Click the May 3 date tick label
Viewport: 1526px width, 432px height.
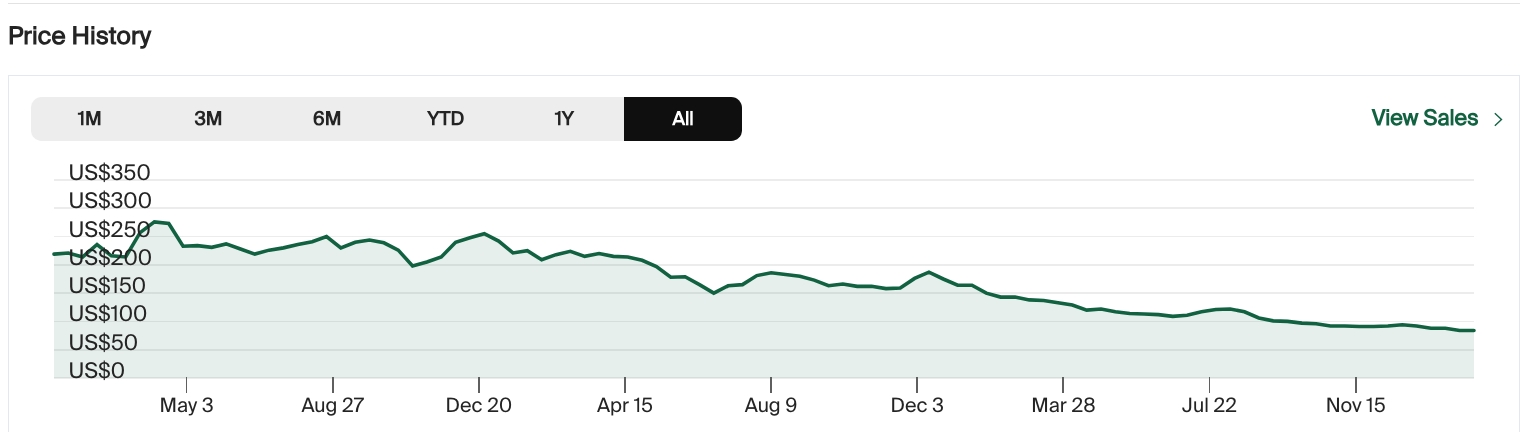coord(187,406)
